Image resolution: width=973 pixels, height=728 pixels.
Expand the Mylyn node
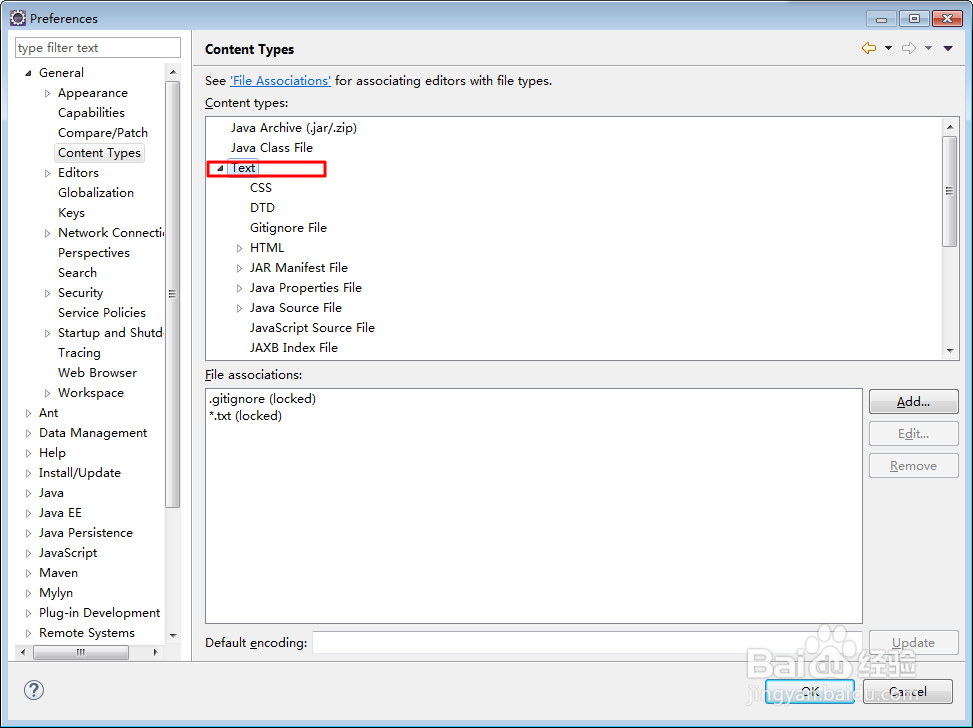click(x=28, y=593)
